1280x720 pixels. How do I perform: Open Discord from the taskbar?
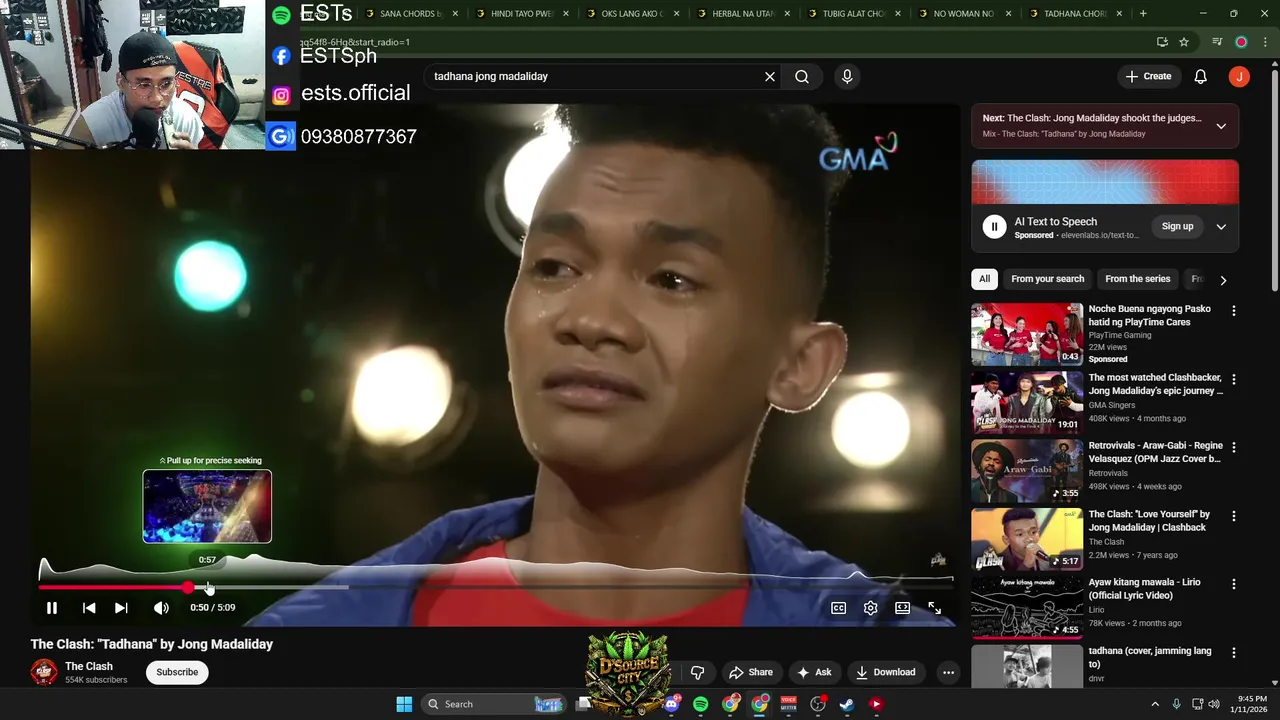[x=672, y=704]
